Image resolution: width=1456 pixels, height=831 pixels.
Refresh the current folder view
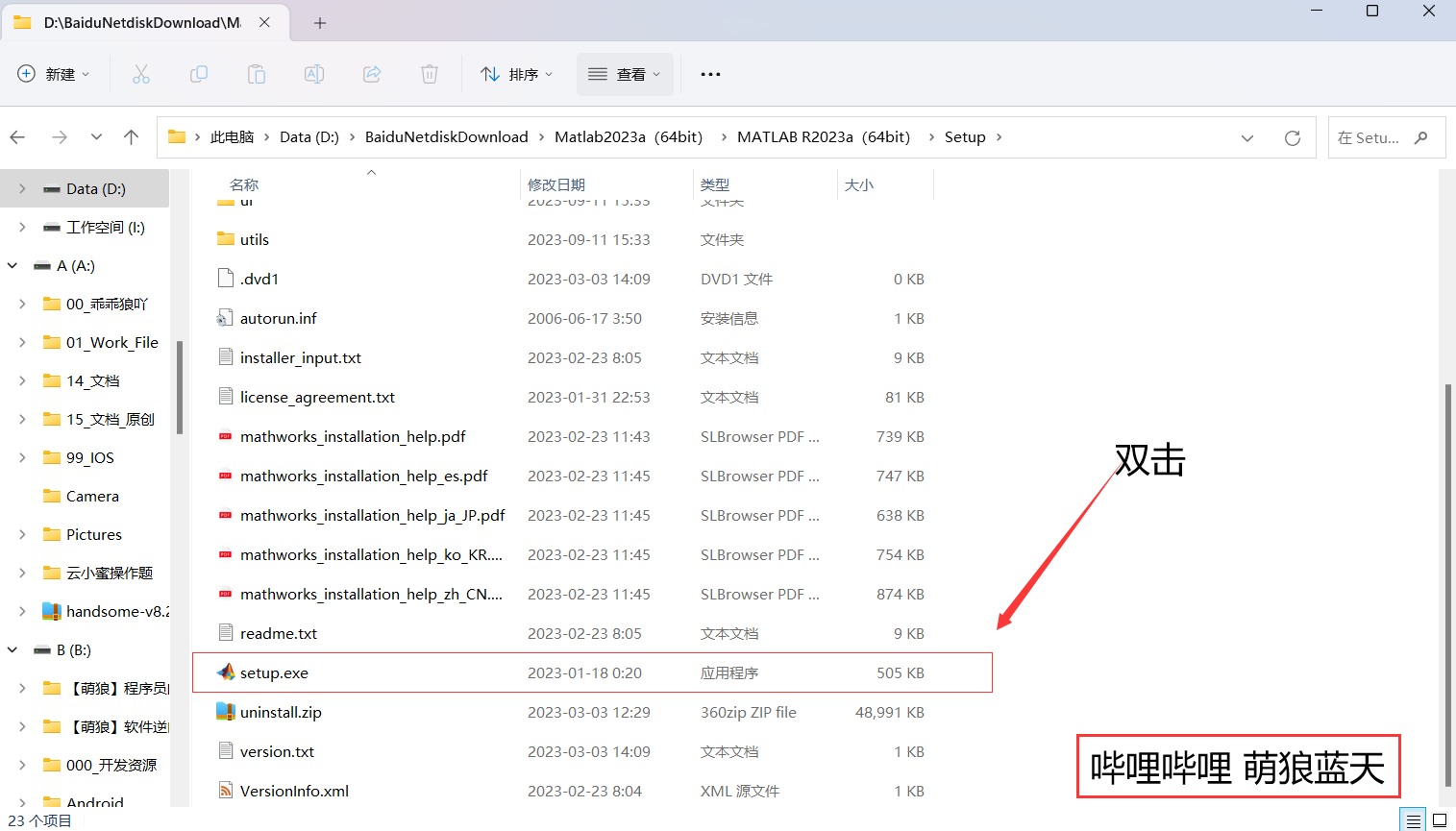(1293, 137)
